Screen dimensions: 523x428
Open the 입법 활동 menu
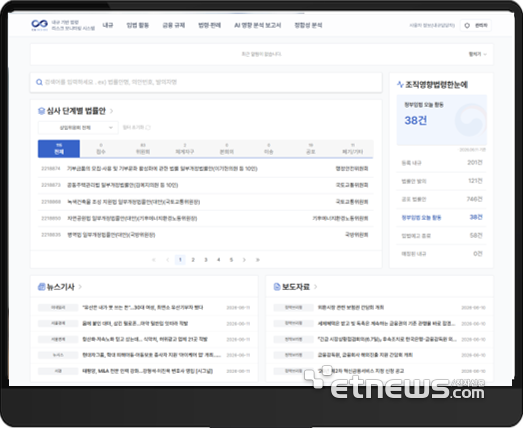(x=137, y=25)
